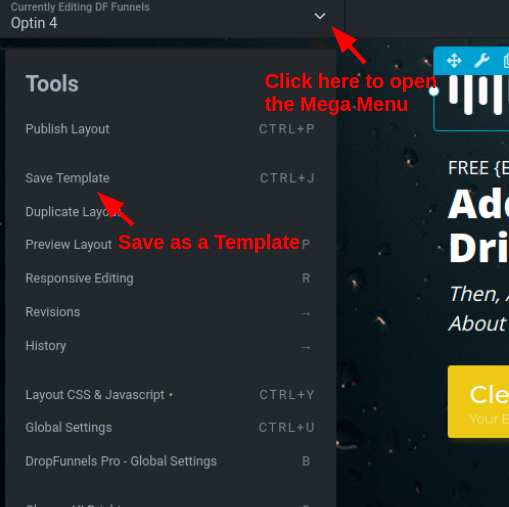The height and width of the screenshot is (507, 509).
Task: Click the move handle icon
Action: 454,61
